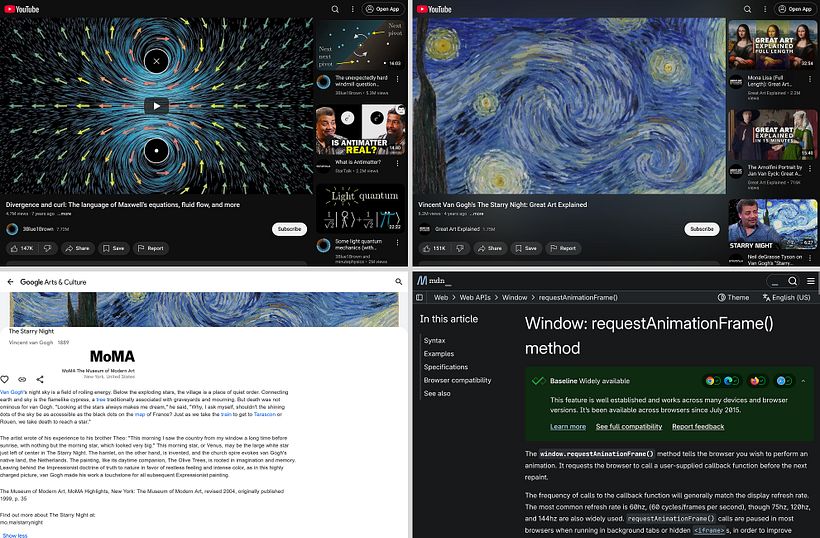
Task: Subscribe to the Great Art Explained channel
Action: [702, 229]
